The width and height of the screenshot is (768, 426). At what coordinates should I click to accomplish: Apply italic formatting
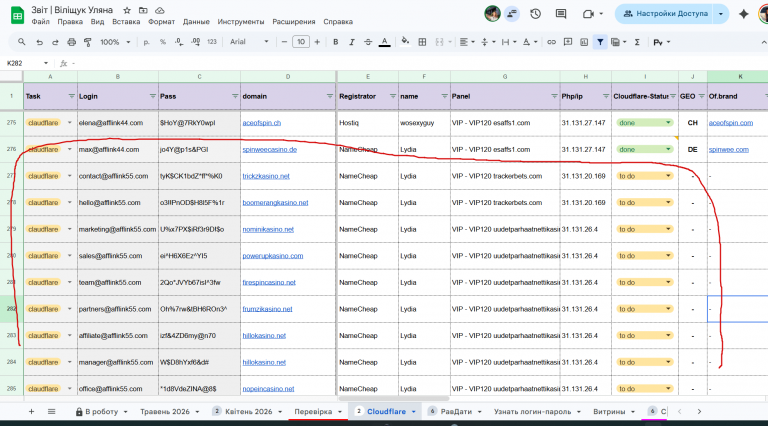click(x=352, y=42)
